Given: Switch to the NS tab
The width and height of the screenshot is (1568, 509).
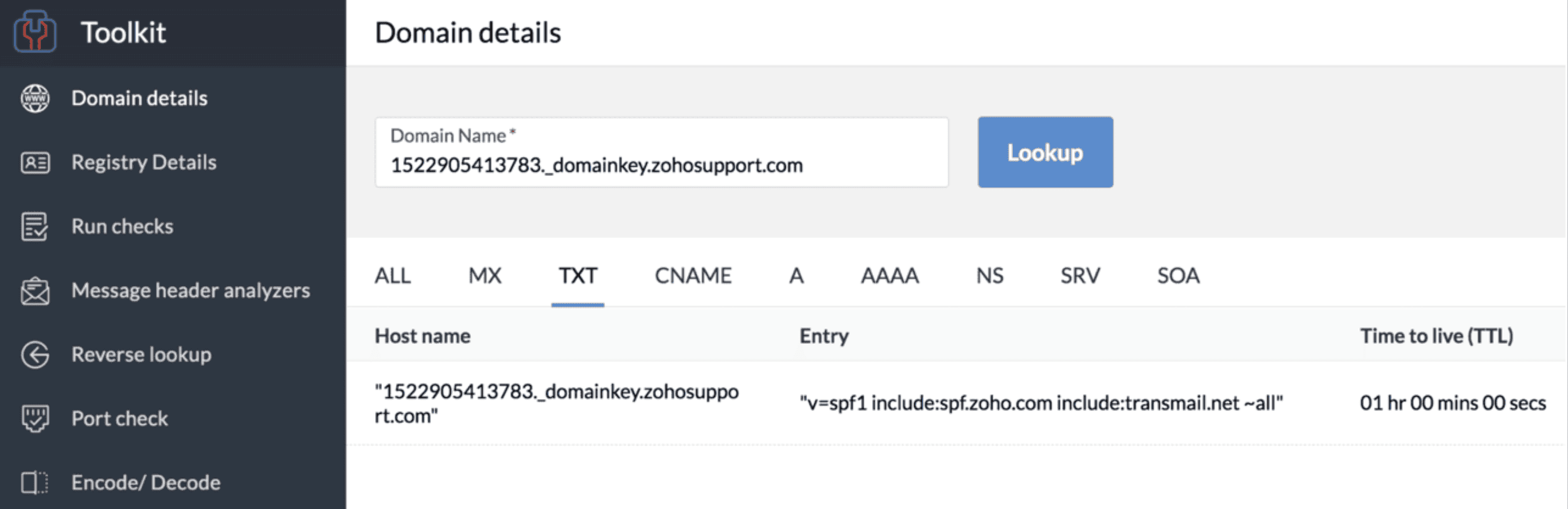Looking at the screenshot, I should [989, 276].
